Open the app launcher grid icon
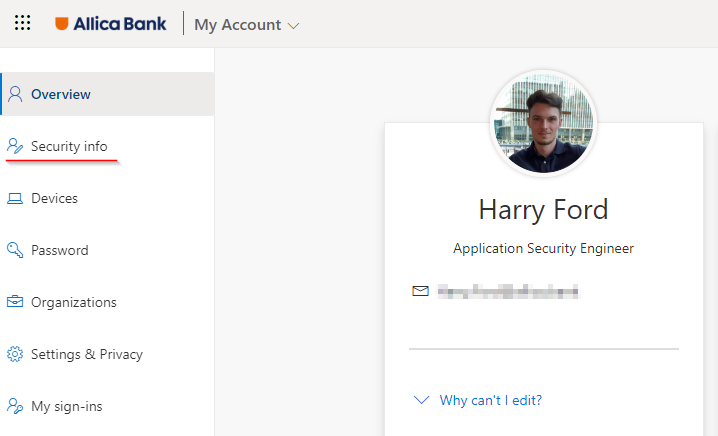Viewport: 718px width, 436px height. [x=22, y=23]
